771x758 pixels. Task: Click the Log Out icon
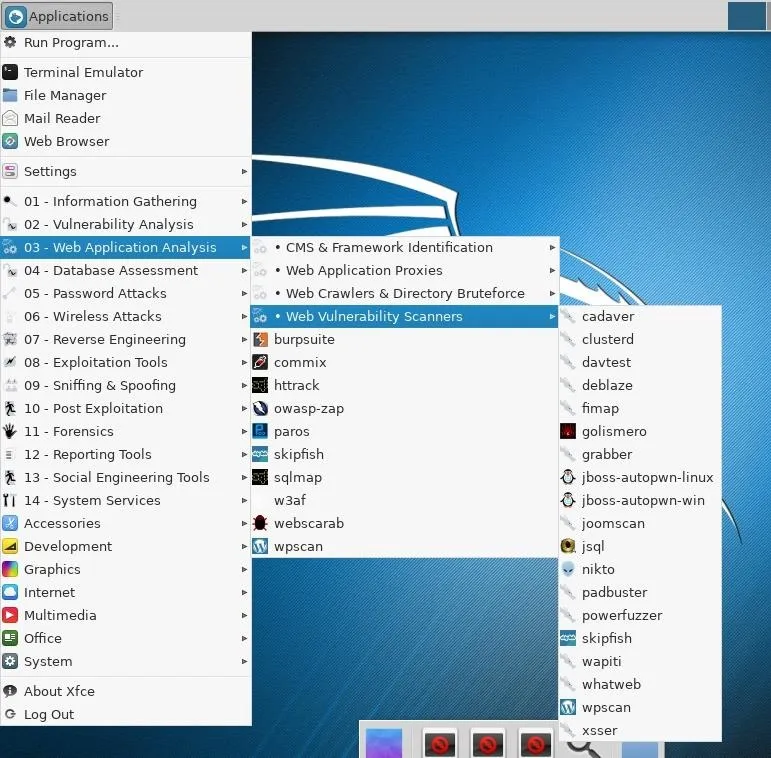point(10,714)
